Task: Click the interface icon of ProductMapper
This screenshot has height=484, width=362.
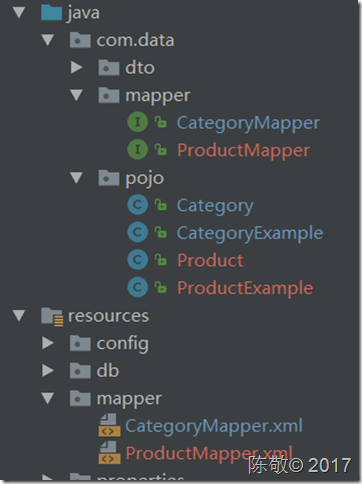Action: (138, 149)
